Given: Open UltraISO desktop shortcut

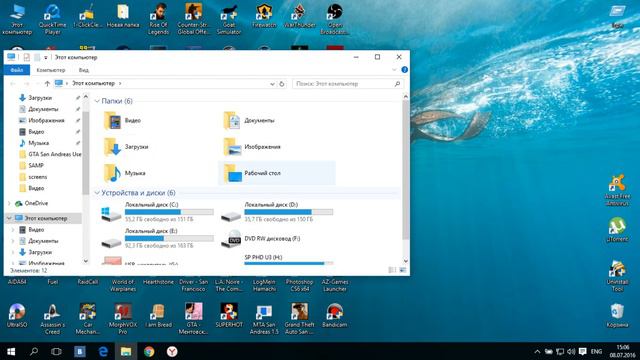Looking at the screenshot, I should (x=17, y=315).
